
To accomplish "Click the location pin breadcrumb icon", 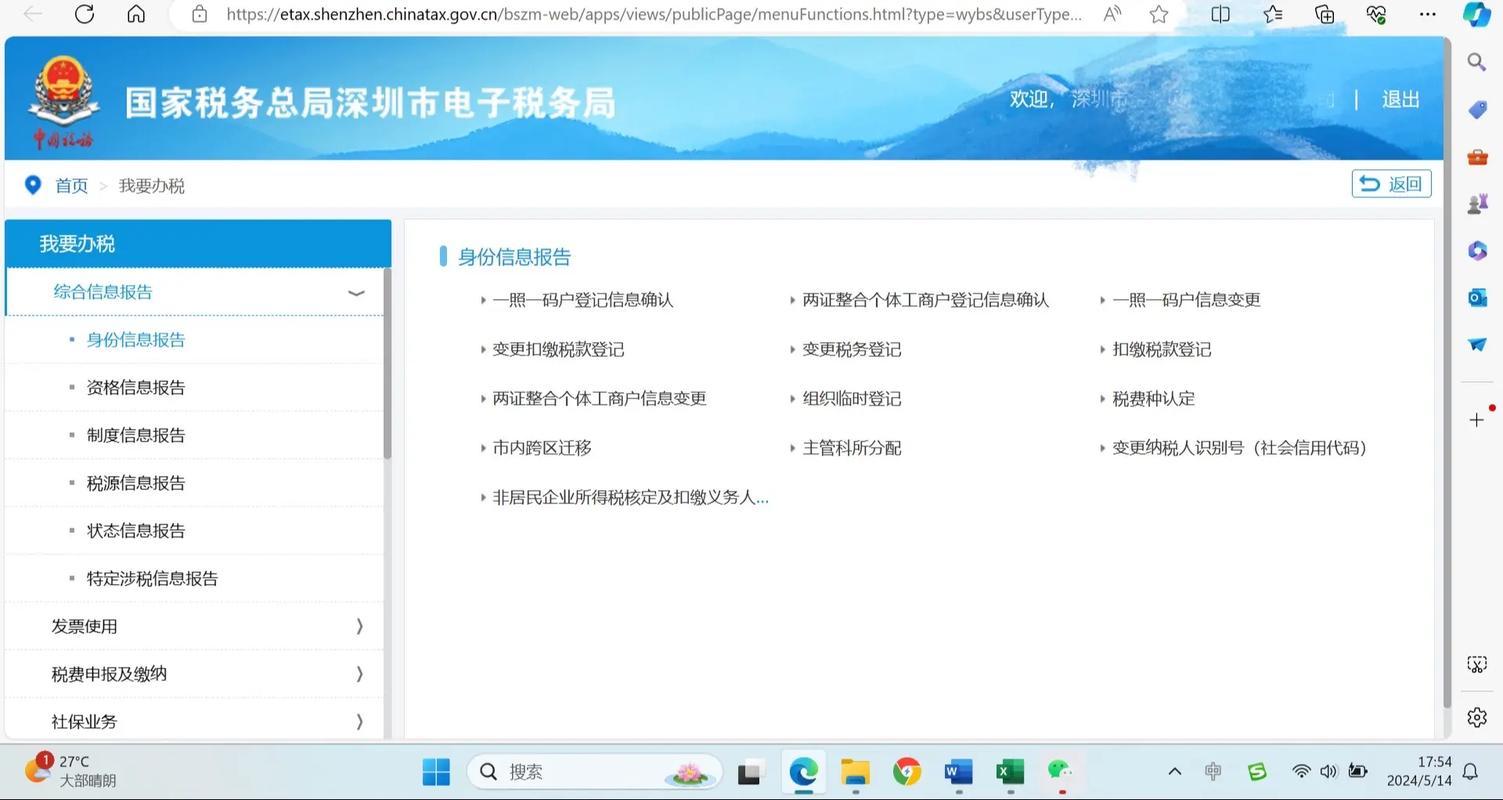I will click(x=32, y=185).
